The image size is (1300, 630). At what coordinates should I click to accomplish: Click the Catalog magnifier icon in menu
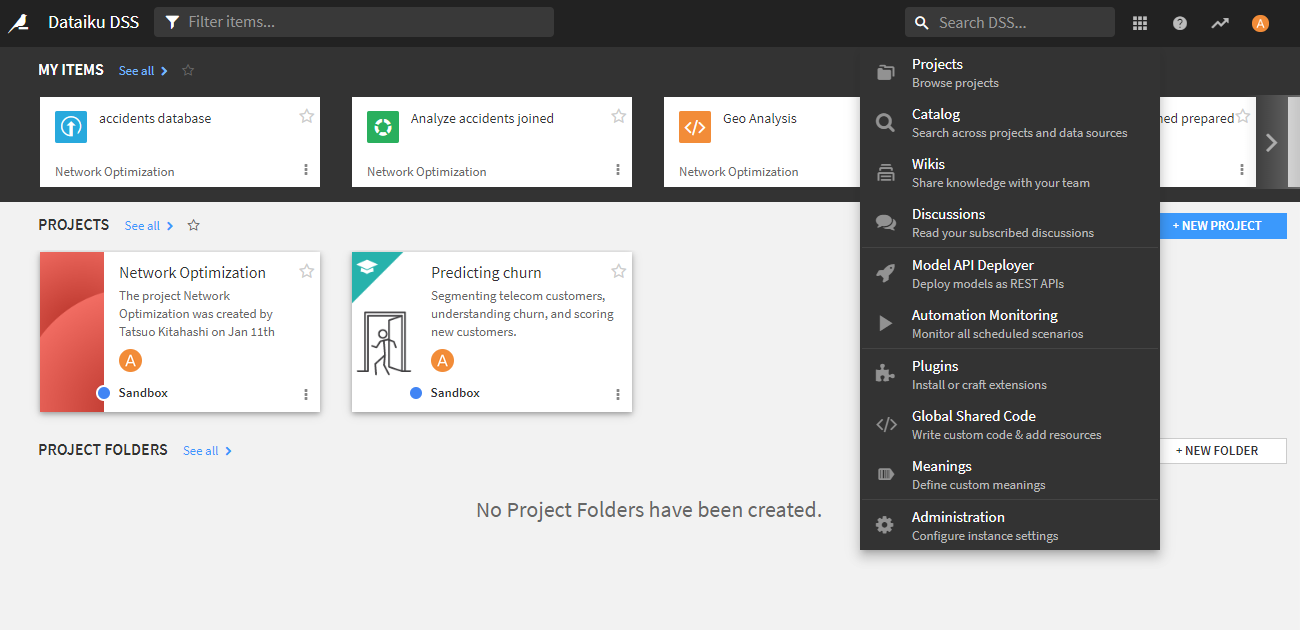(886, 123)
